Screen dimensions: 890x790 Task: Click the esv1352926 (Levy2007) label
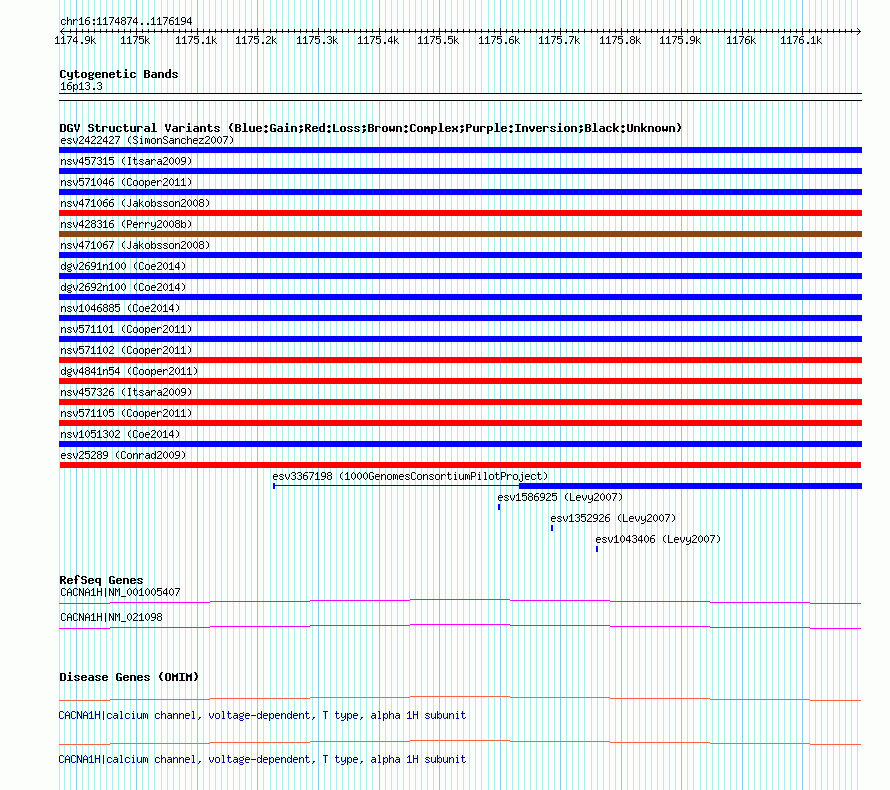[614, 518]
